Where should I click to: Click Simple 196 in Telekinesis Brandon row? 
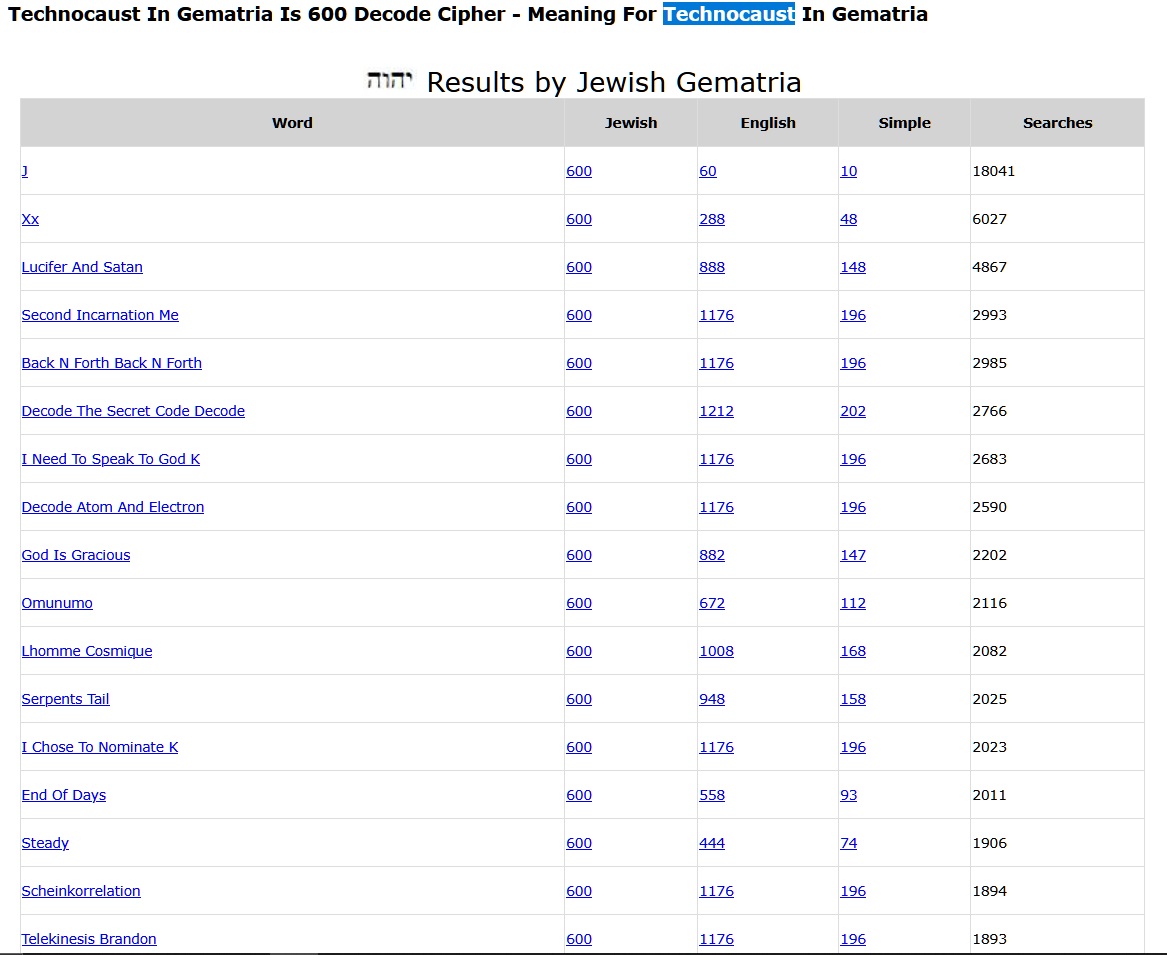coord(853,939)
